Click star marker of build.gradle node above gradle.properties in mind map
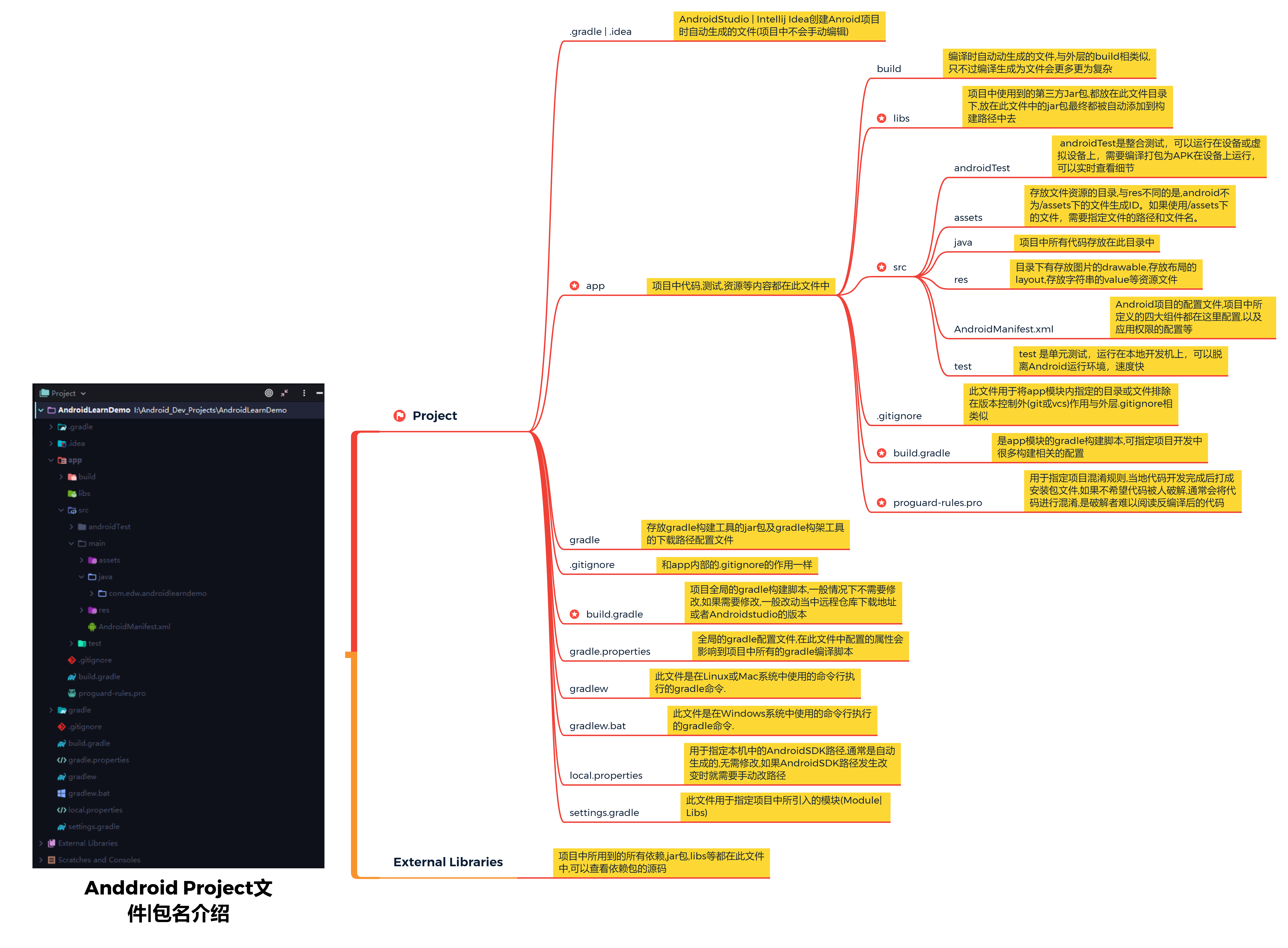Image resolution: width=1288 pixels, height=948 pixels. point(574,614)
